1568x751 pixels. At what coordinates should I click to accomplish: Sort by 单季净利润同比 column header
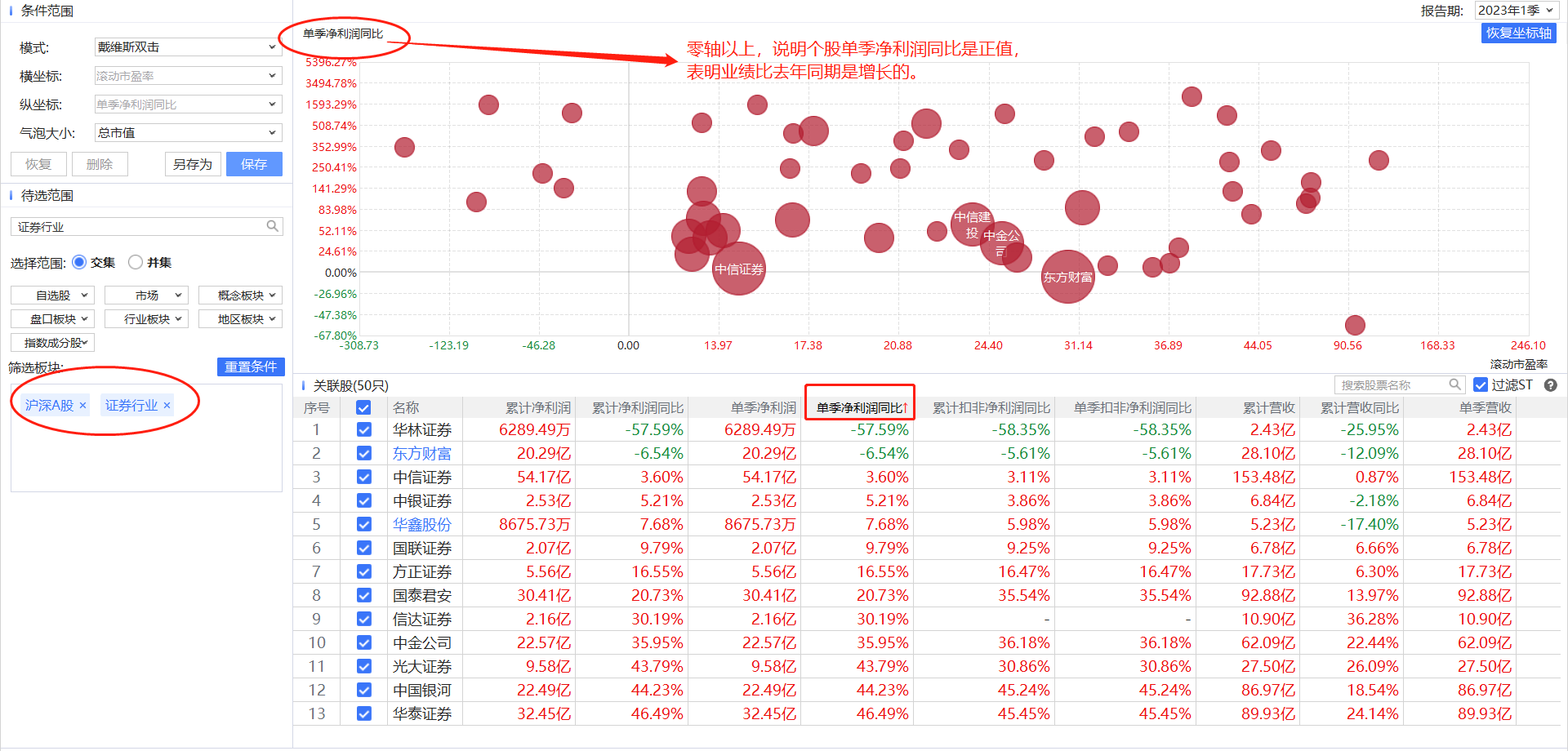(860, 407)
